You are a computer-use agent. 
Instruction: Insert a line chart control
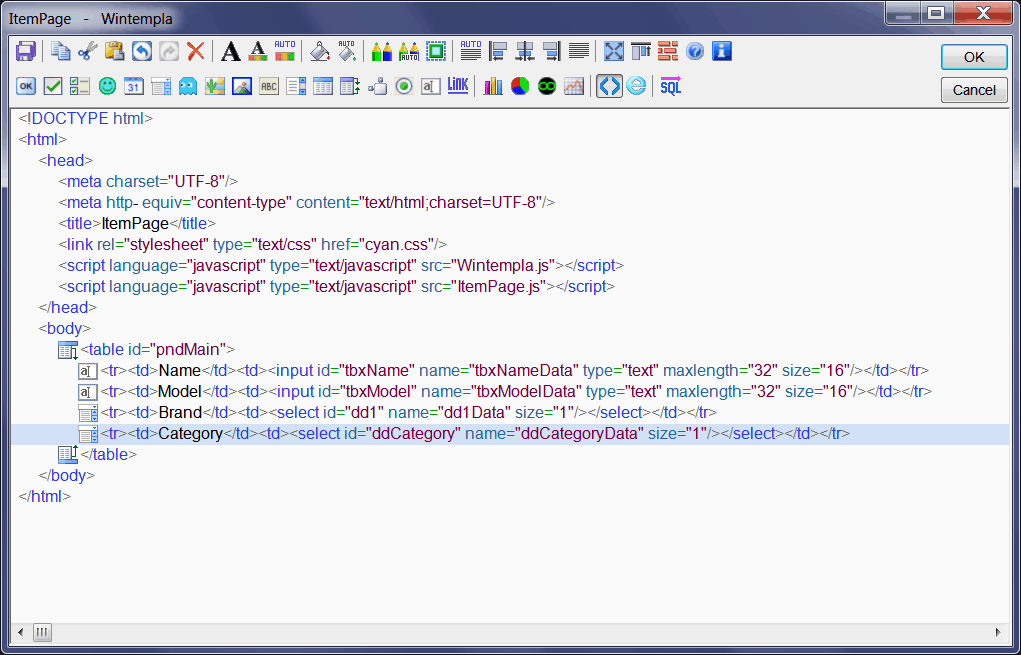[574, 86]
